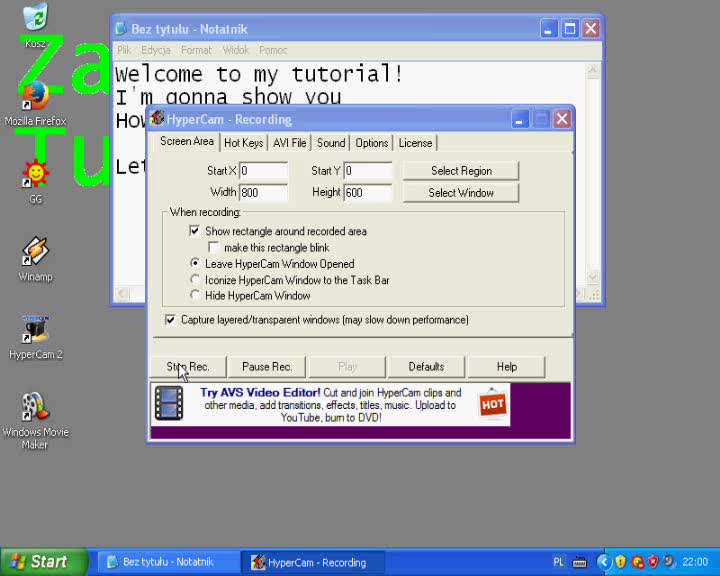Open Format menu in Notatnik
Viewport: 720px width, 576px height.
coord(196,50)
